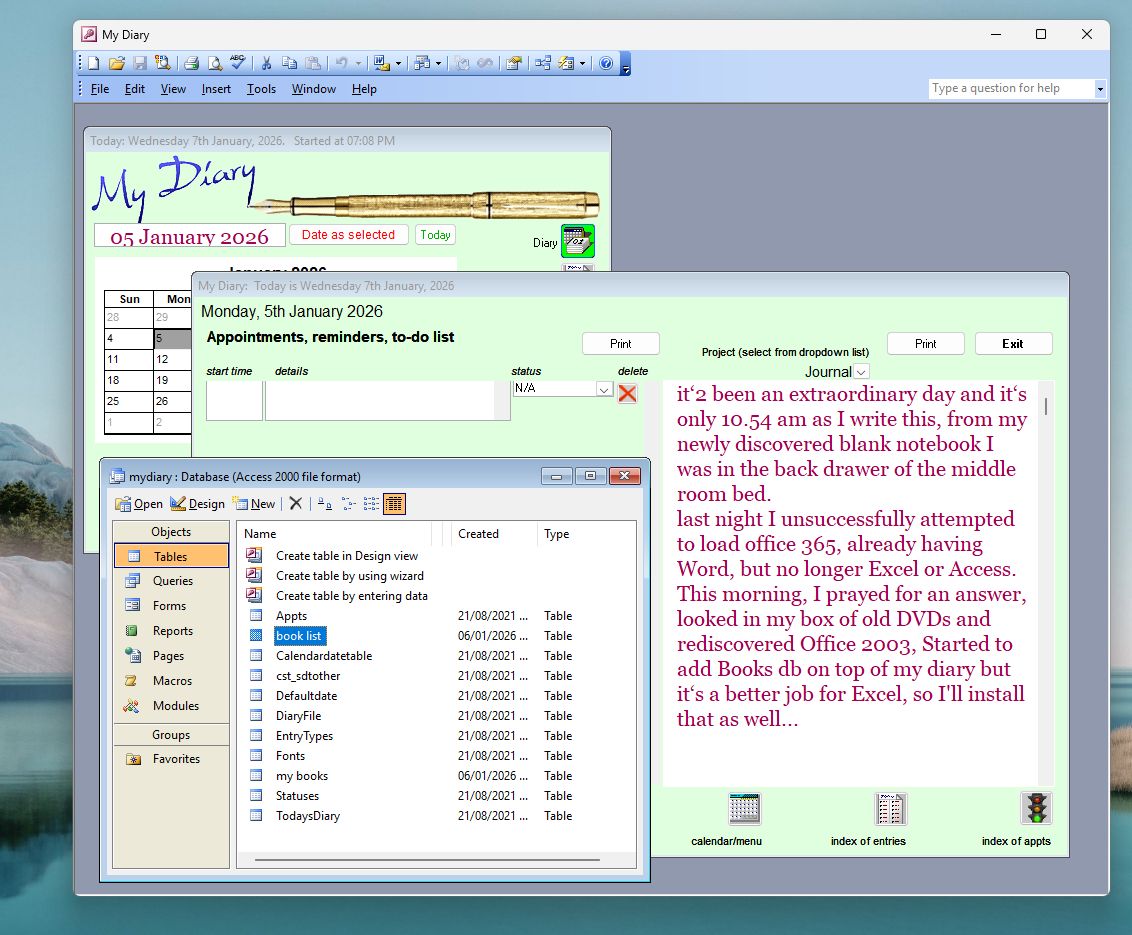The width and height of the screenshot is (1132, 935).
Task: Click the Spelling check toolbar icon
Action: coord(238,63)
